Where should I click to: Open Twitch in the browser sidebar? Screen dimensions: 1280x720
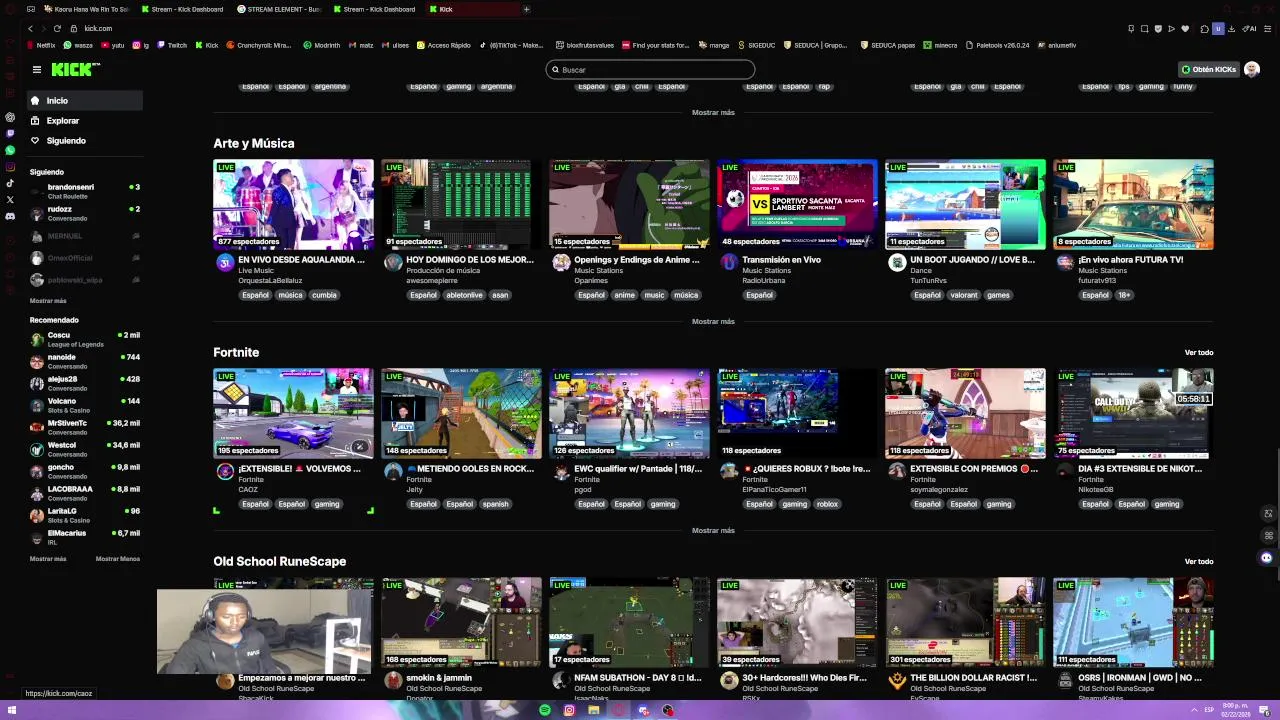pyautogui.click(x=10, y=133)
